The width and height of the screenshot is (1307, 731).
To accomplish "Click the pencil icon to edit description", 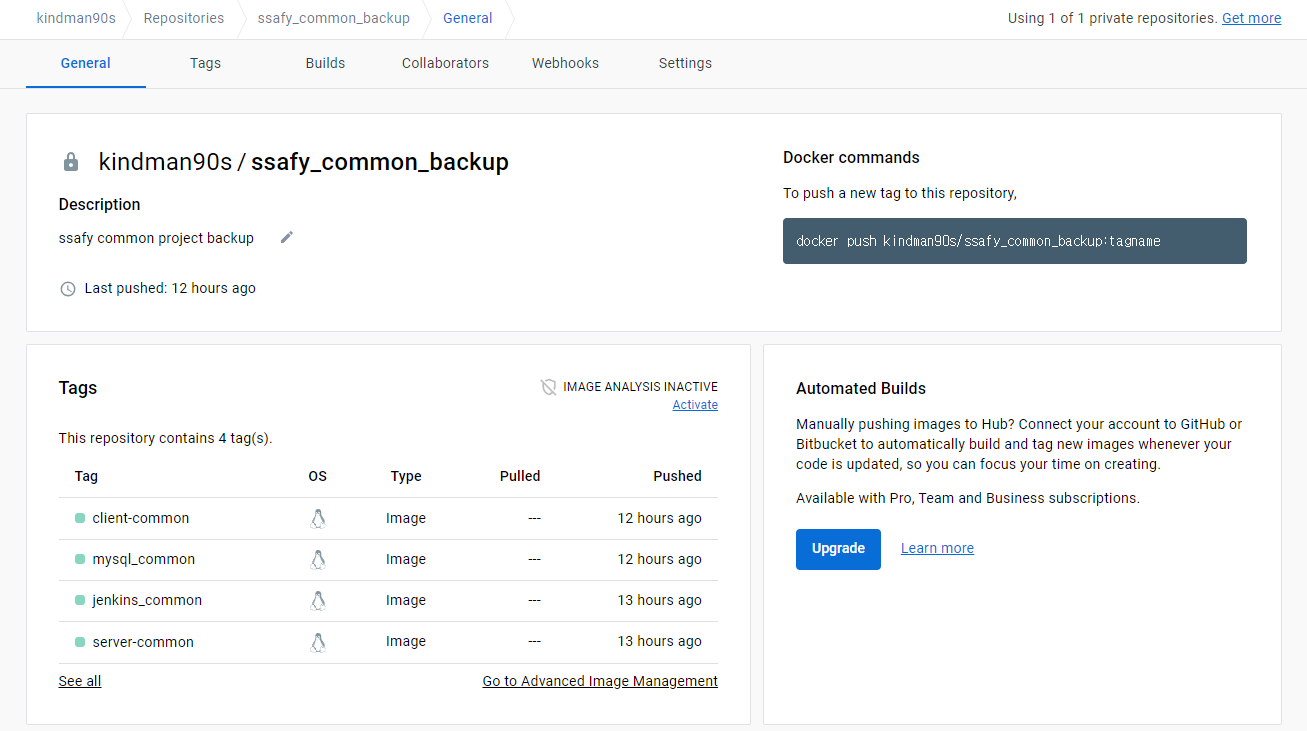I will pos(287,238).
